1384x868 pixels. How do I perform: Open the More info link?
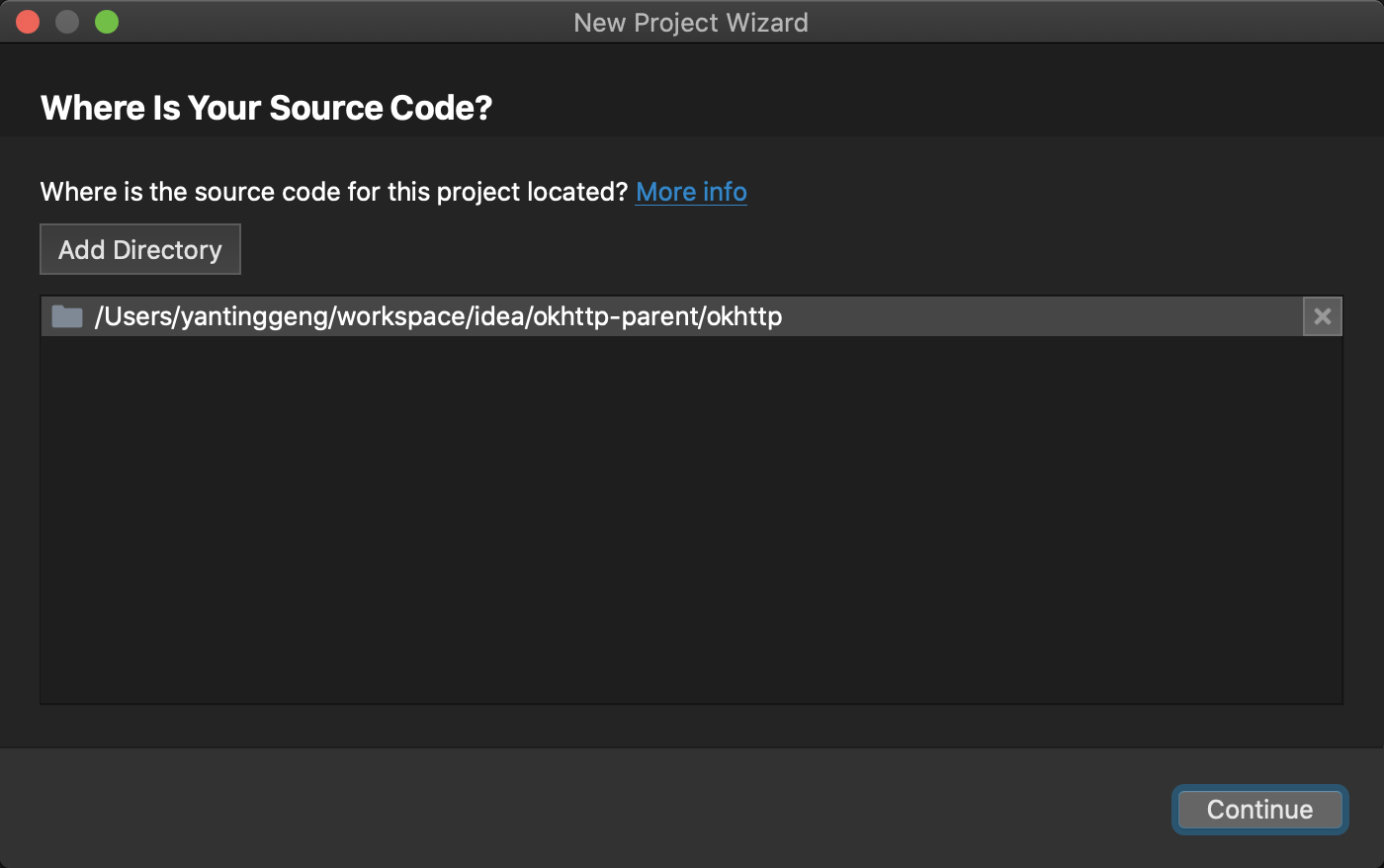coord(691,192)
